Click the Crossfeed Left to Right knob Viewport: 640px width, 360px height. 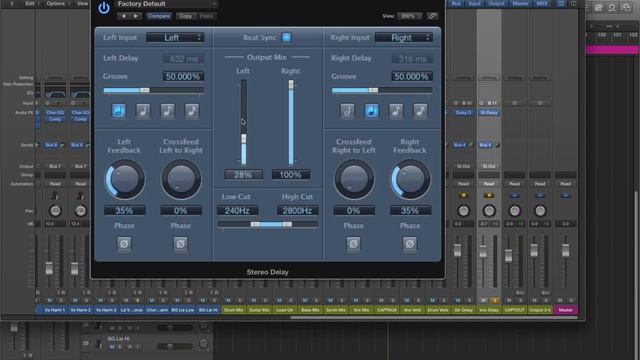pyautogui.click(x=181, y=179)
